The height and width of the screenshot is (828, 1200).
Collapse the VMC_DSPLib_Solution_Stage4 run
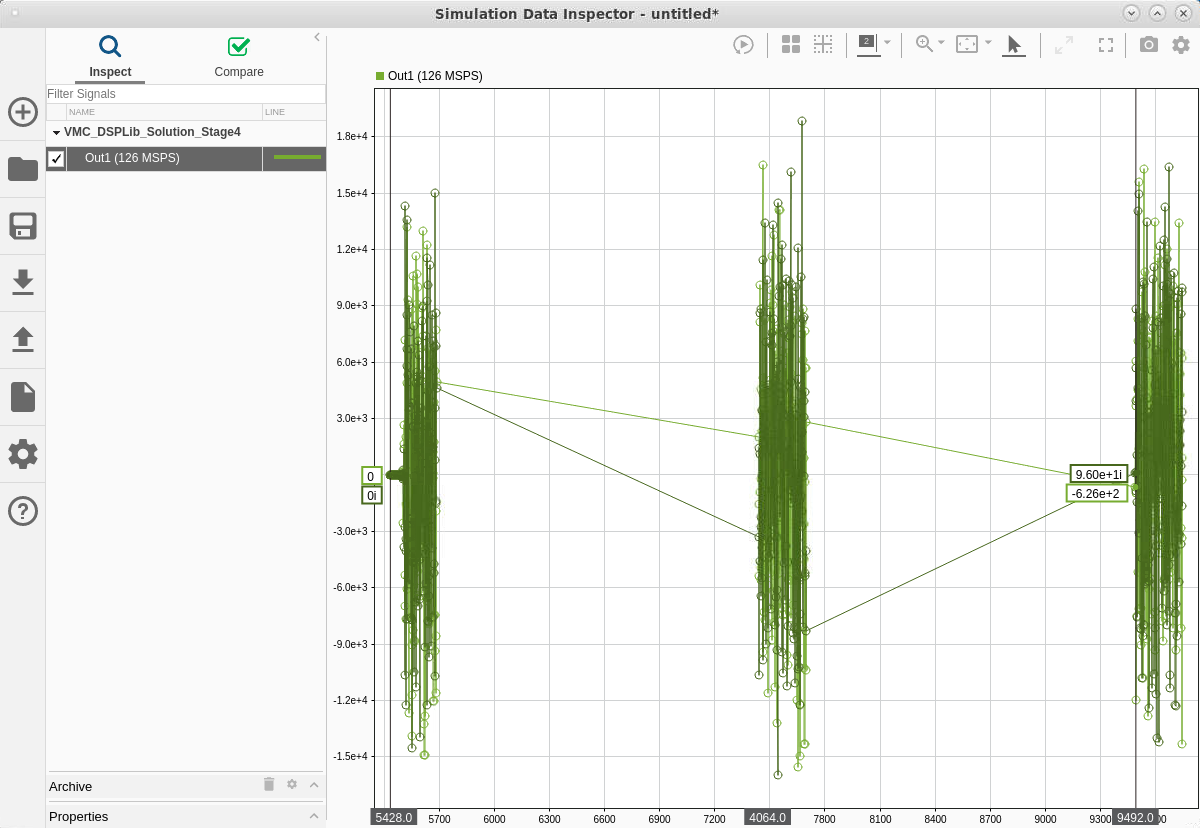[x=56, y=132]
